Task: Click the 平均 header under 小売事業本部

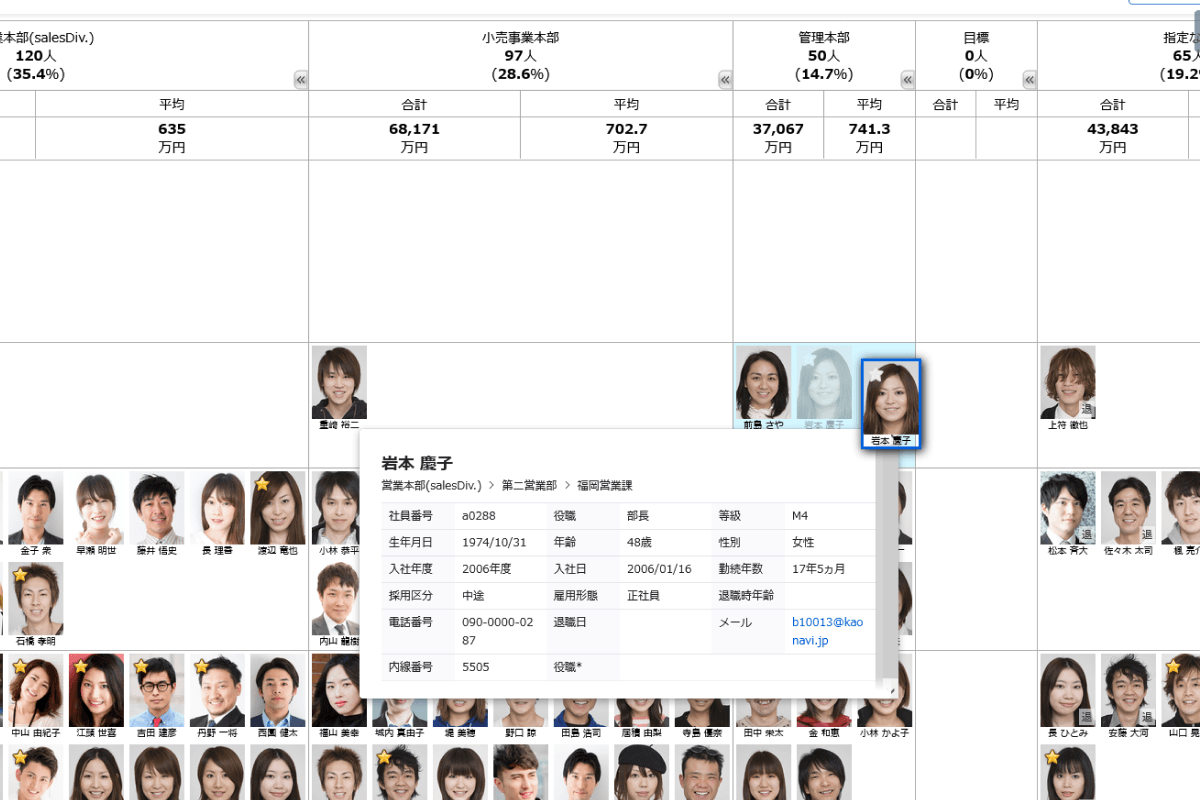Action: (626, 105)
